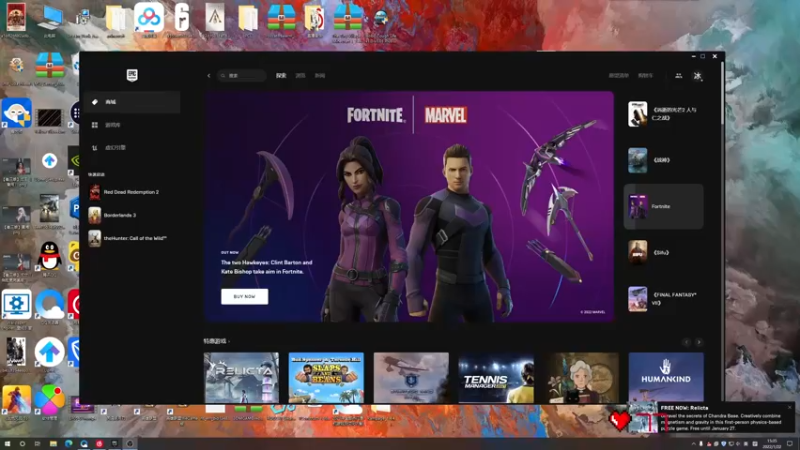Viewport: 800px width, 450px height.
Task: Open the account profile avatar
Action: point(697,76)
